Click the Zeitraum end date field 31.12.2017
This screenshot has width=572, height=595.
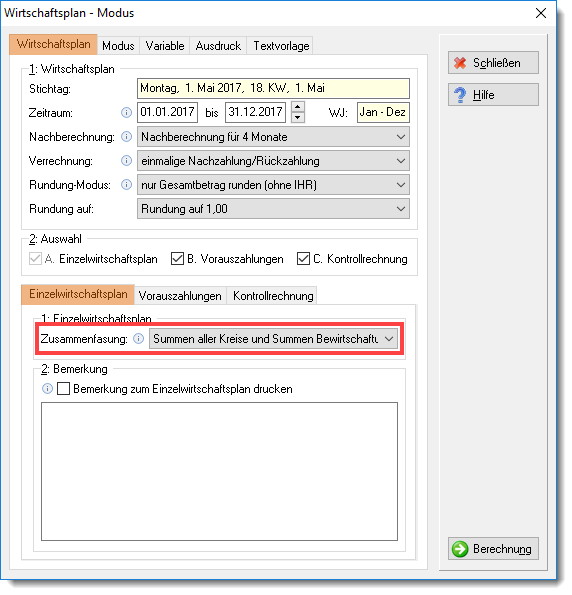(x=255, y=112)
